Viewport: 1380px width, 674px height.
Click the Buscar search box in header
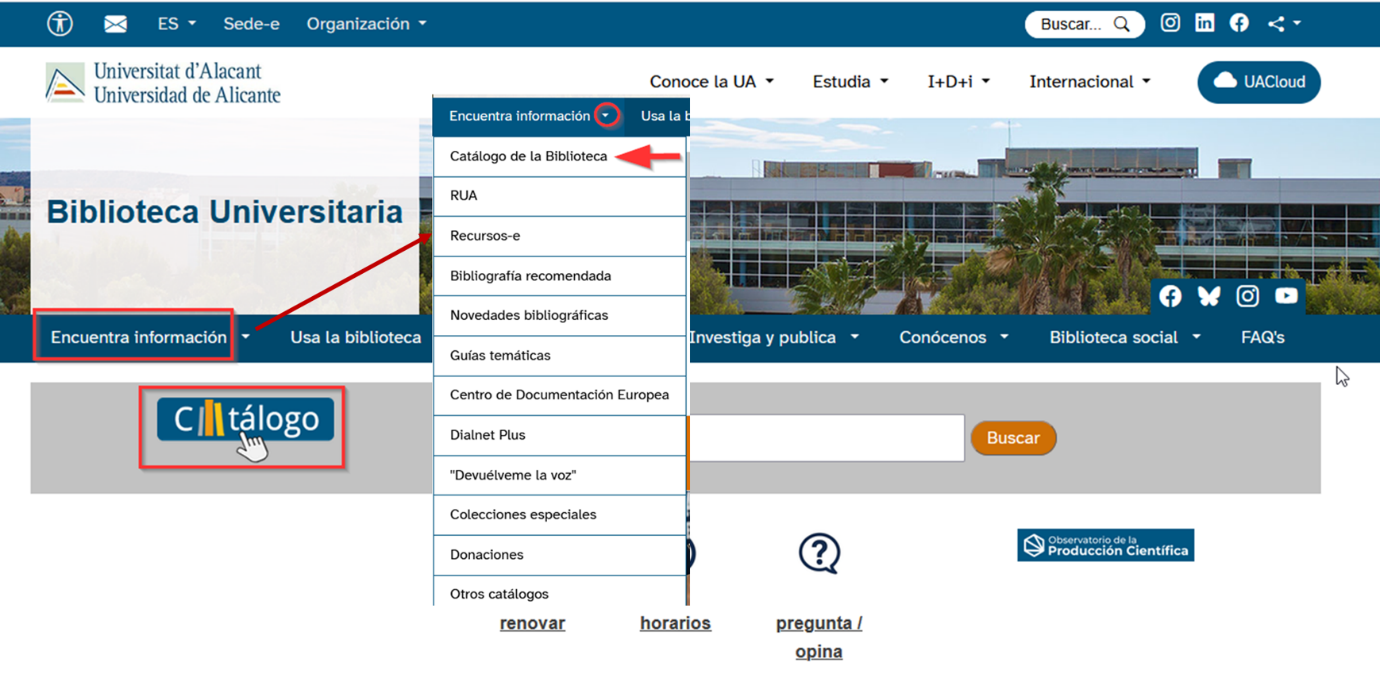click(1084, 24)
